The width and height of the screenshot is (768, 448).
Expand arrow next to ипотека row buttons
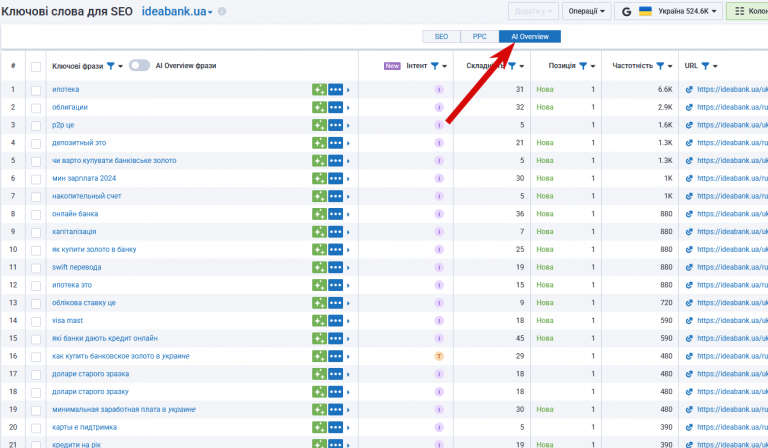[348, 90]
